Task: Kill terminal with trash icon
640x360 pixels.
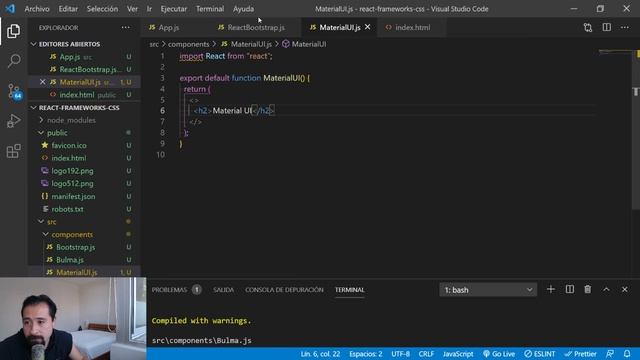Action: point(587,289)
